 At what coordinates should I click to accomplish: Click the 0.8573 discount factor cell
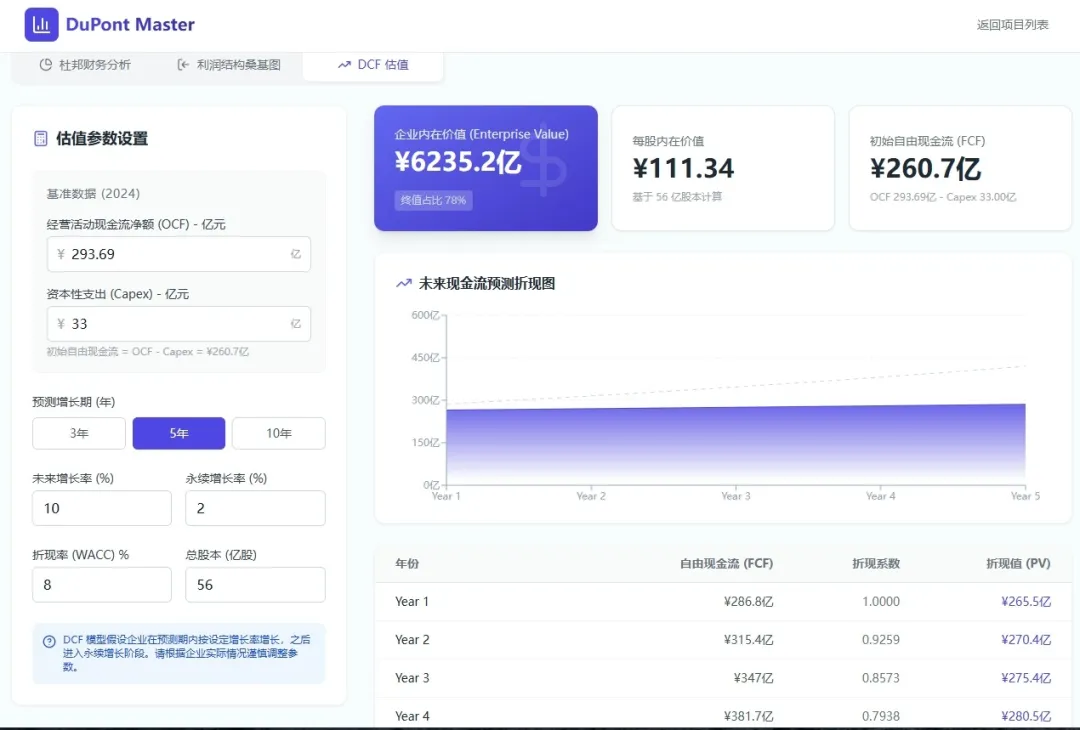(x=881, y=678)
